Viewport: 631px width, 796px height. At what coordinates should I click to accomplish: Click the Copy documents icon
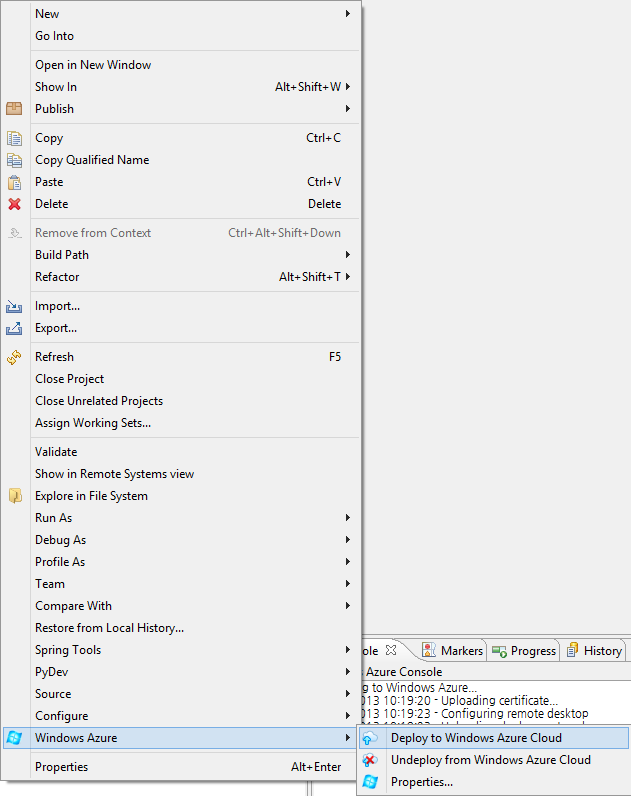[x=14, y=138]
